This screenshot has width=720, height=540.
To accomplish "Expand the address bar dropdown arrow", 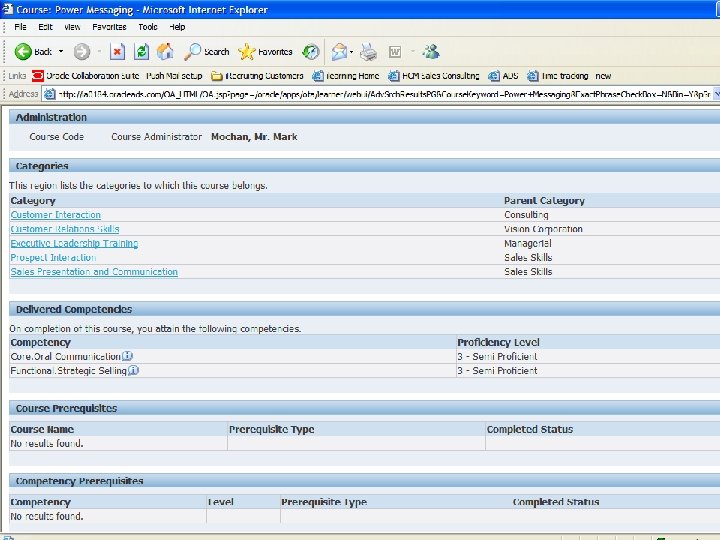I will pos(716,94).
